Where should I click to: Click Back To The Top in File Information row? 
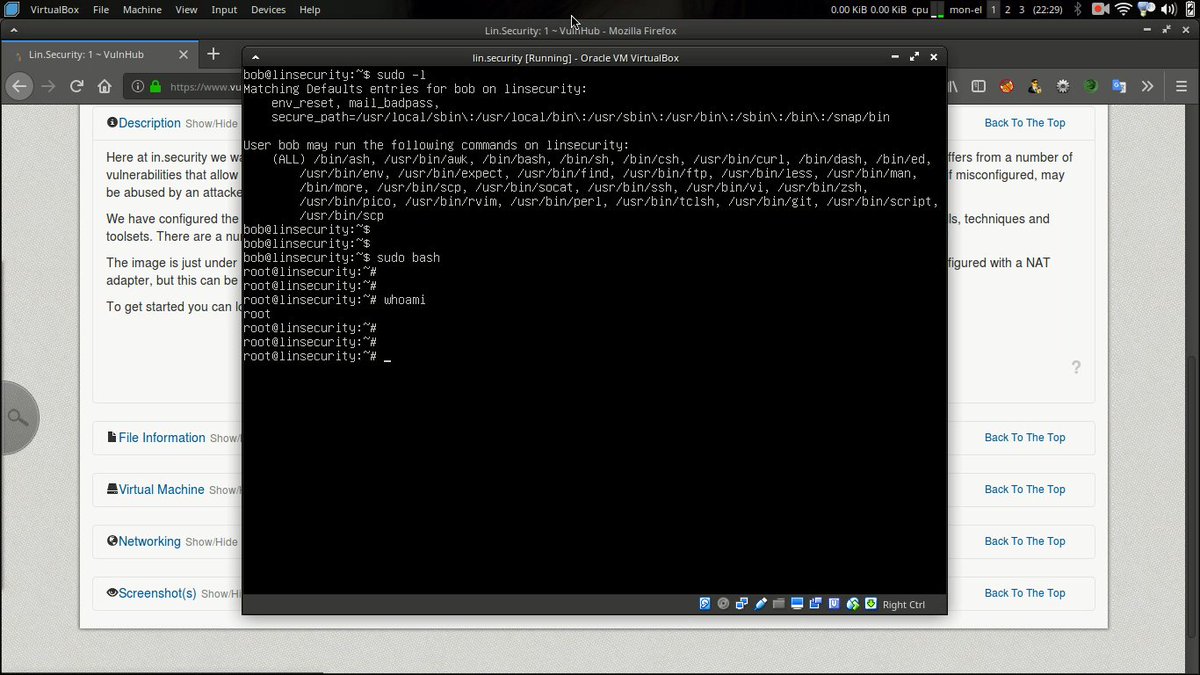(1024, 437)
